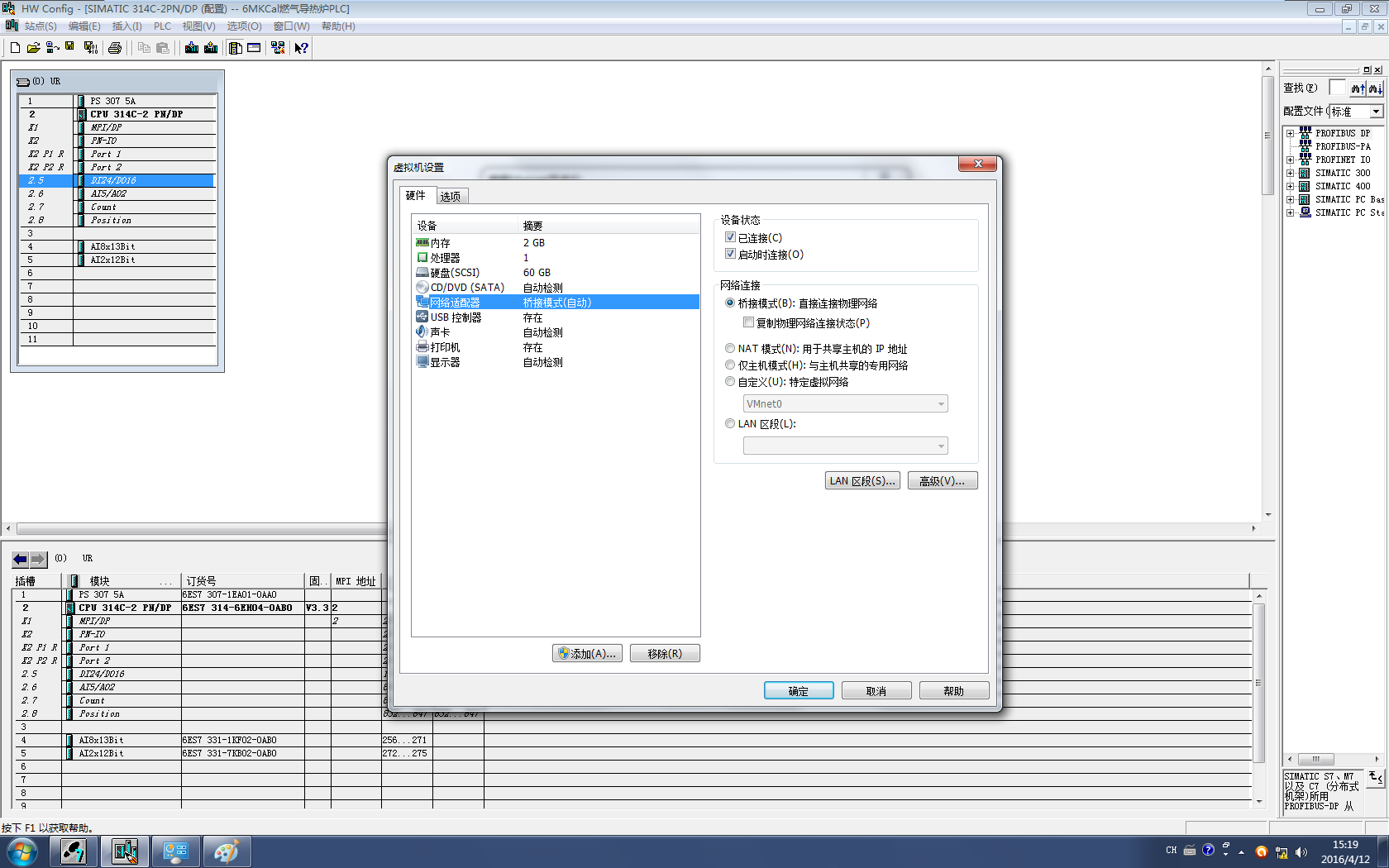Image resolution: width=1389 pixels, height=868 pixels.
Task: Click the LAN 区段(S)... button
Action: coord(862,481)
